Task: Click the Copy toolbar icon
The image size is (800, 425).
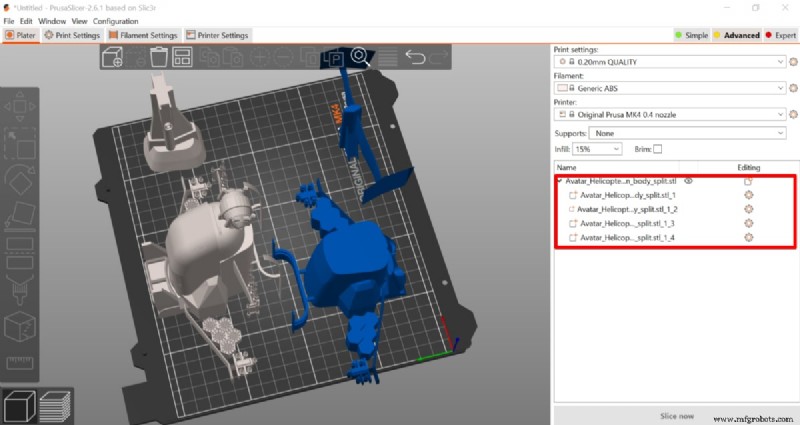Action: point(209,57)
